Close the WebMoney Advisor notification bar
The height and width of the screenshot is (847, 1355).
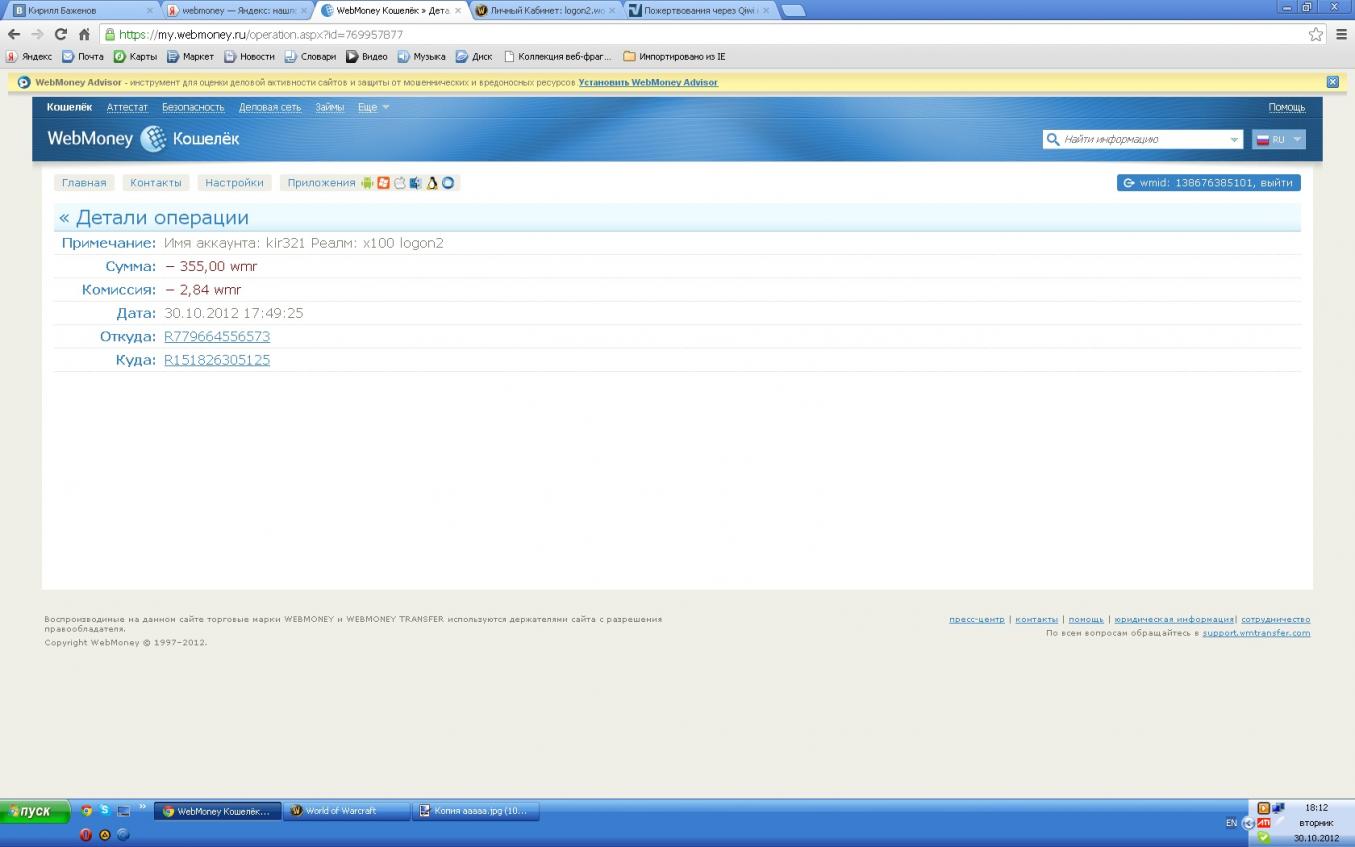1332,82
